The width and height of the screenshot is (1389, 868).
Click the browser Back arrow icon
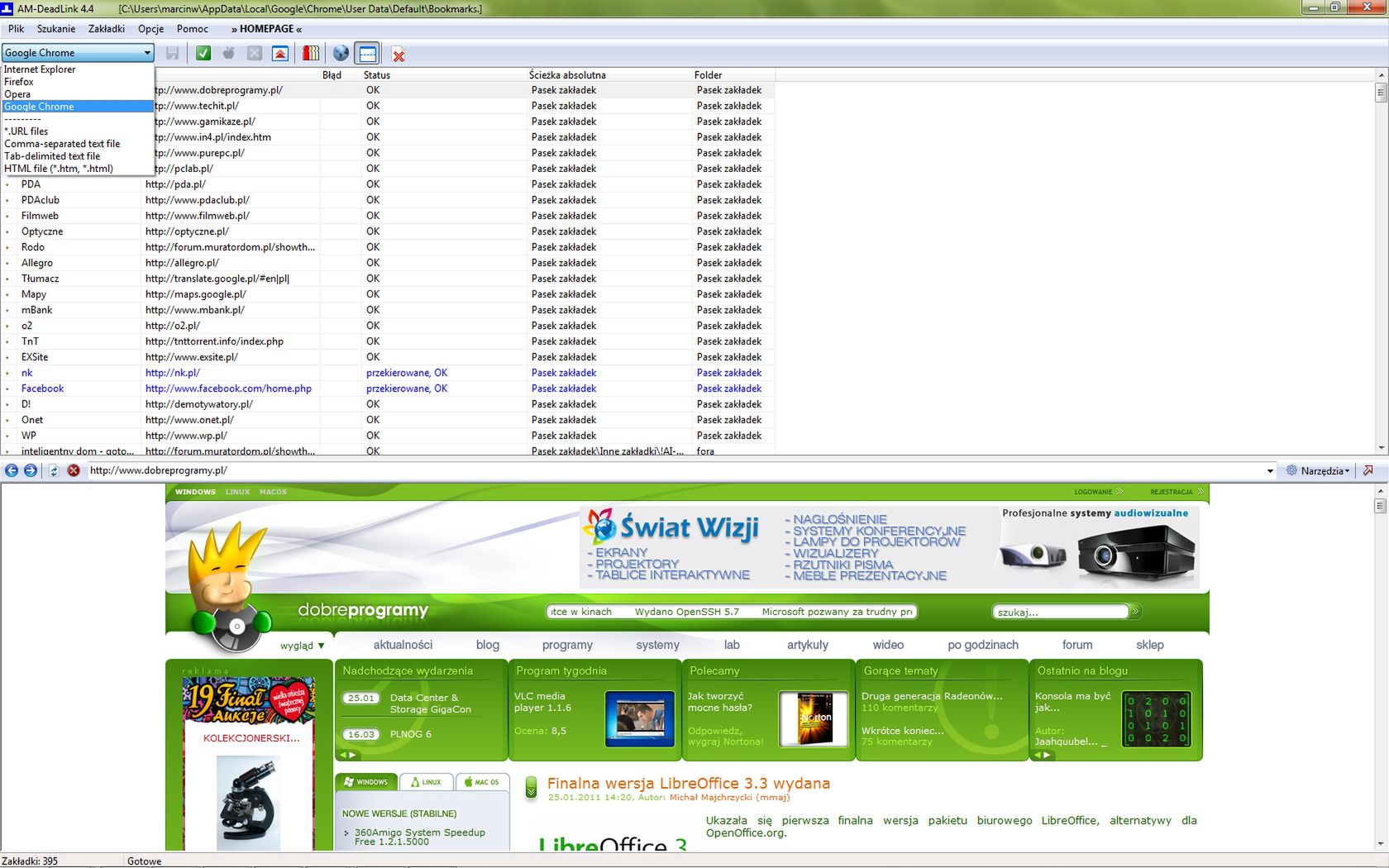point(12,470)
